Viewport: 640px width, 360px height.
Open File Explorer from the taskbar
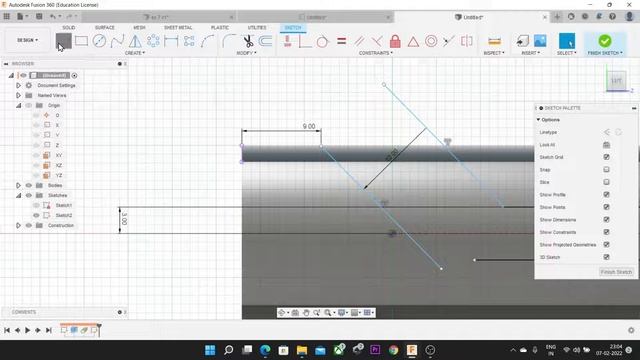click(x=302, y=350)
